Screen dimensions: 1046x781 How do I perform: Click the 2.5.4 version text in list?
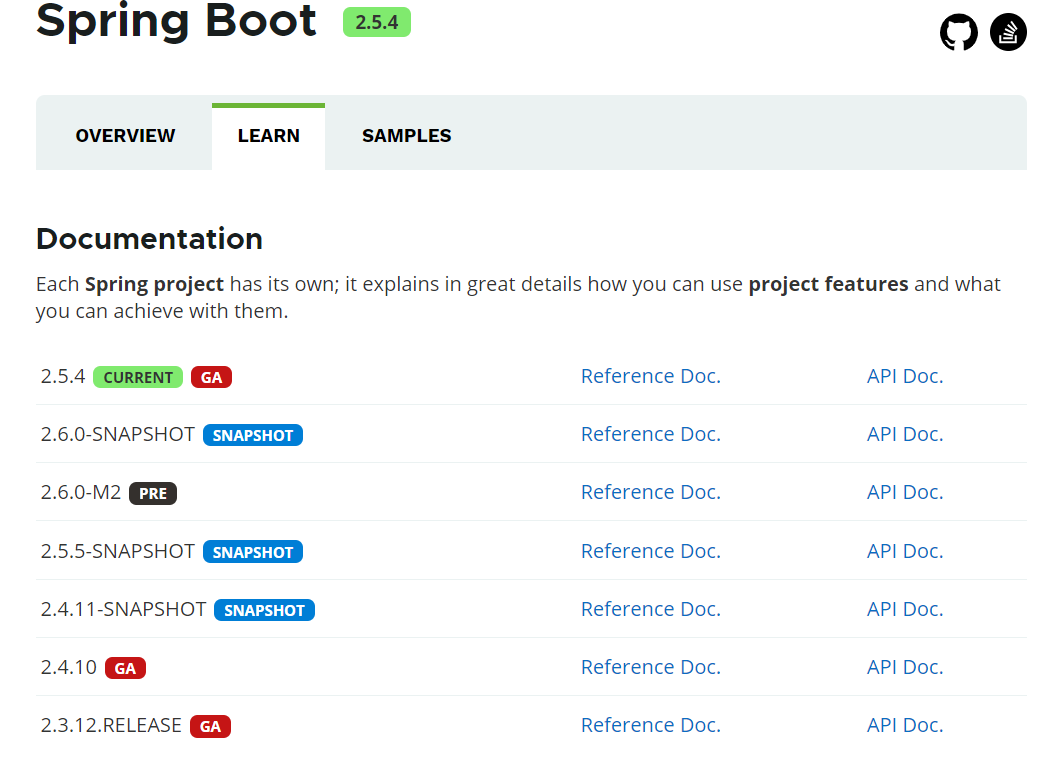(x=63, y=376)
